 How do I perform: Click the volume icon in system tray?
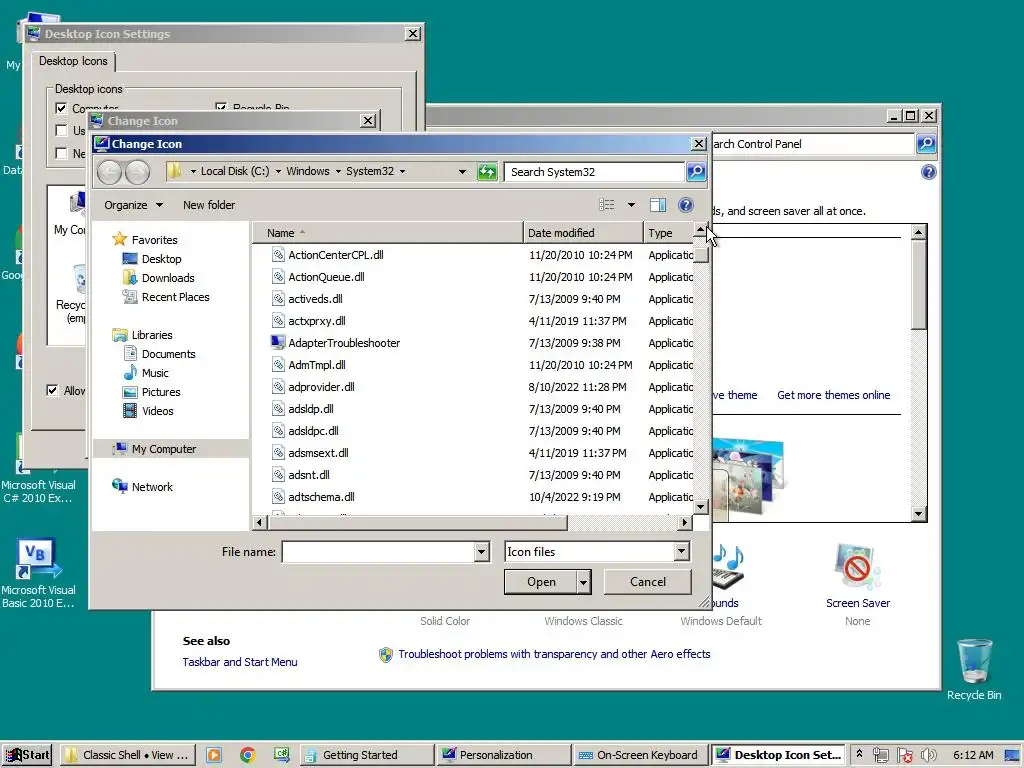click(929, 755)
